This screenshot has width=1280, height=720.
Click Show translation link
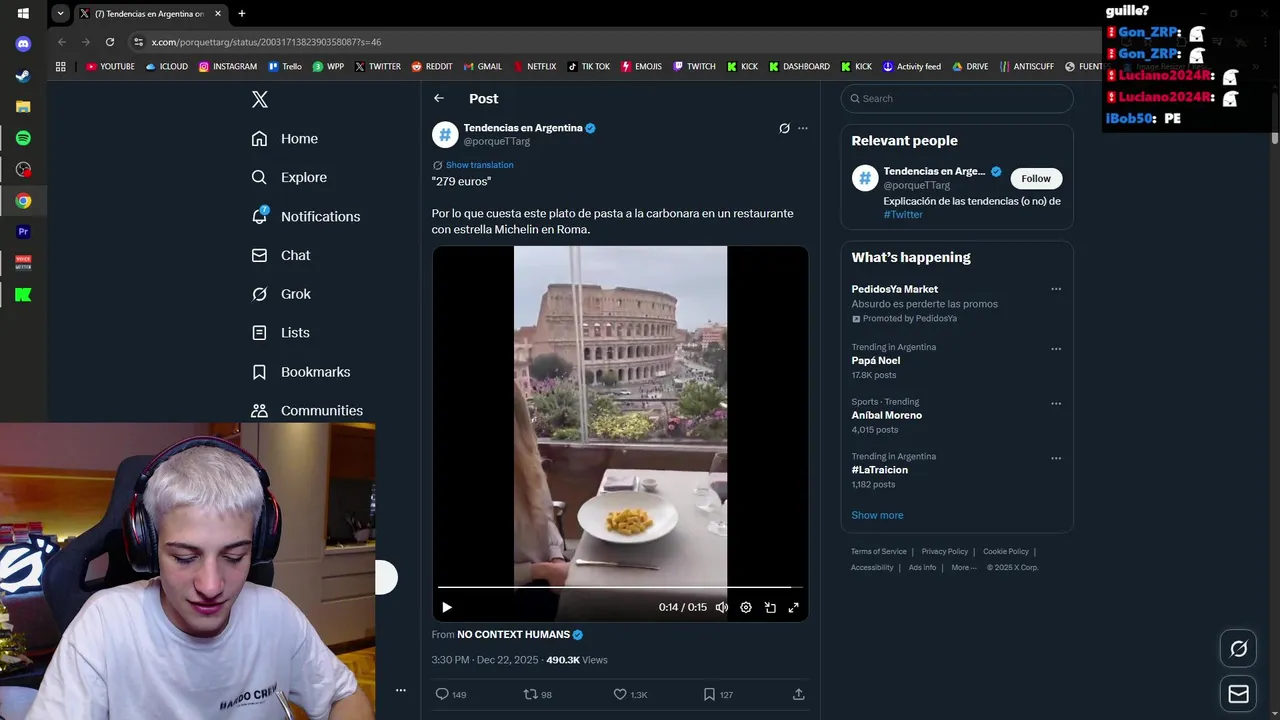(x=479, y=165)
